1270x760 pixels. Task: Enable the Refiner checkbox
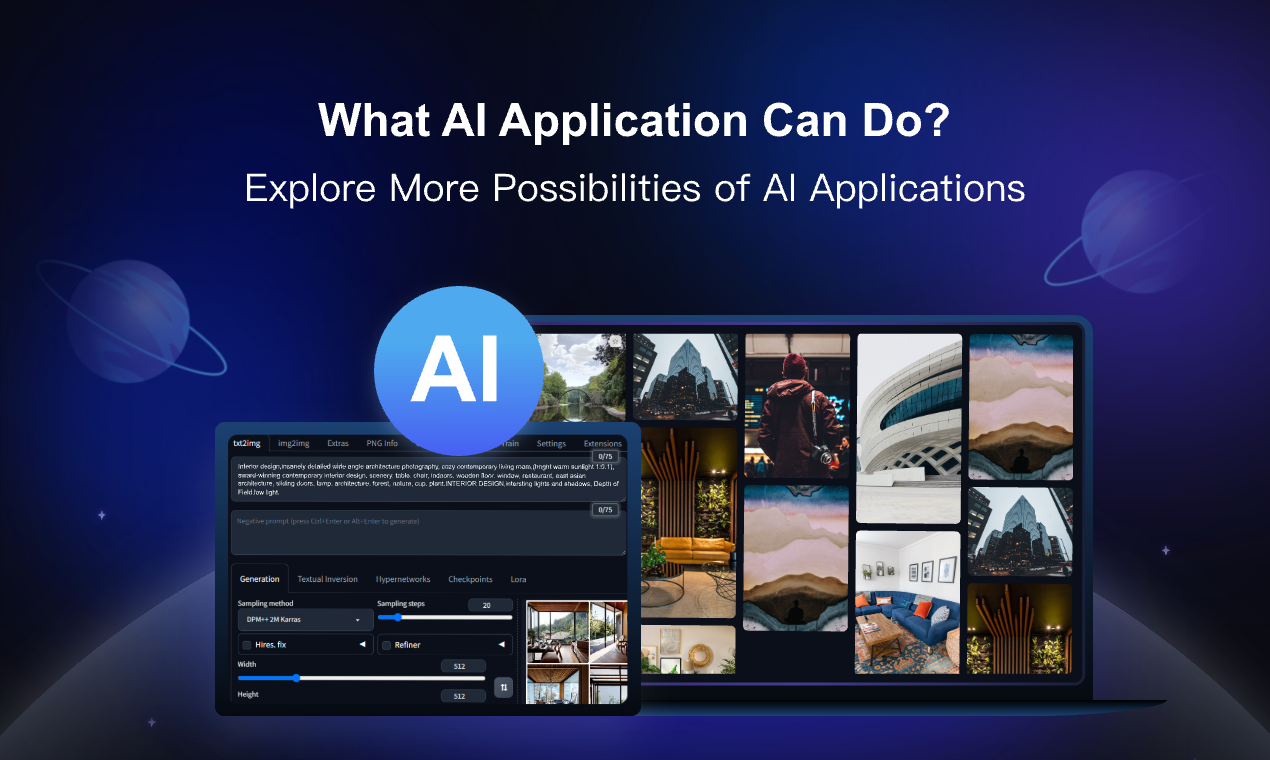click(x=386, y=645)
